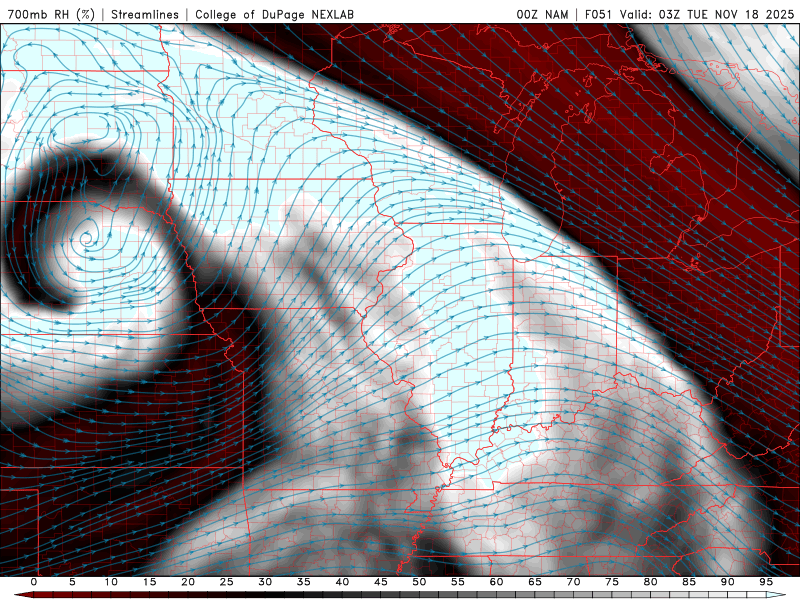
Task: Click the "5" value on the color scale
Action: point(72,582)
